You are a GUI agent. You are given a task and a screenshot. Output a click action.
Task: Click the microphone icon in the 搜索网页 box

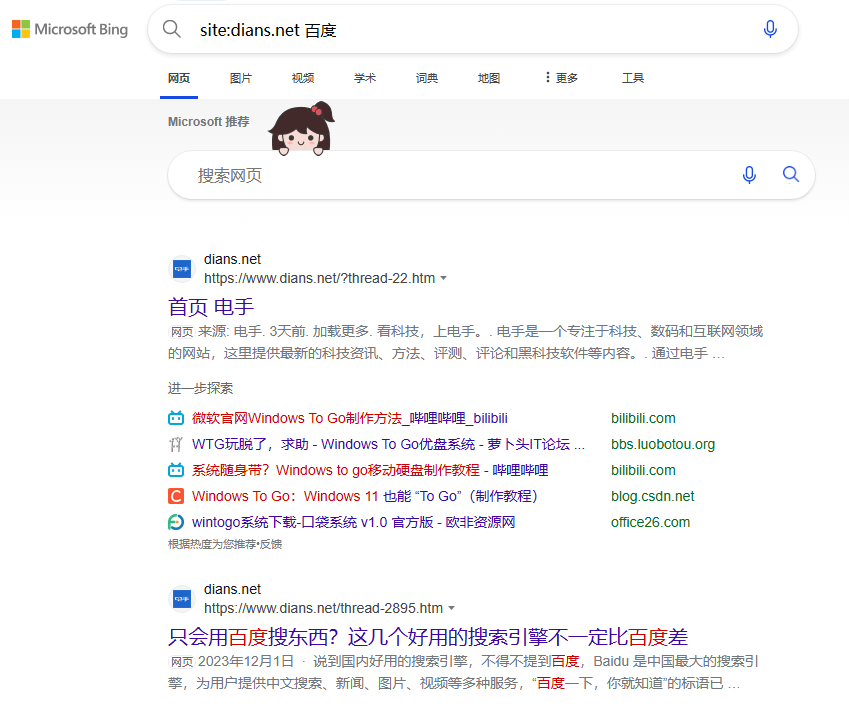point(749,175)
